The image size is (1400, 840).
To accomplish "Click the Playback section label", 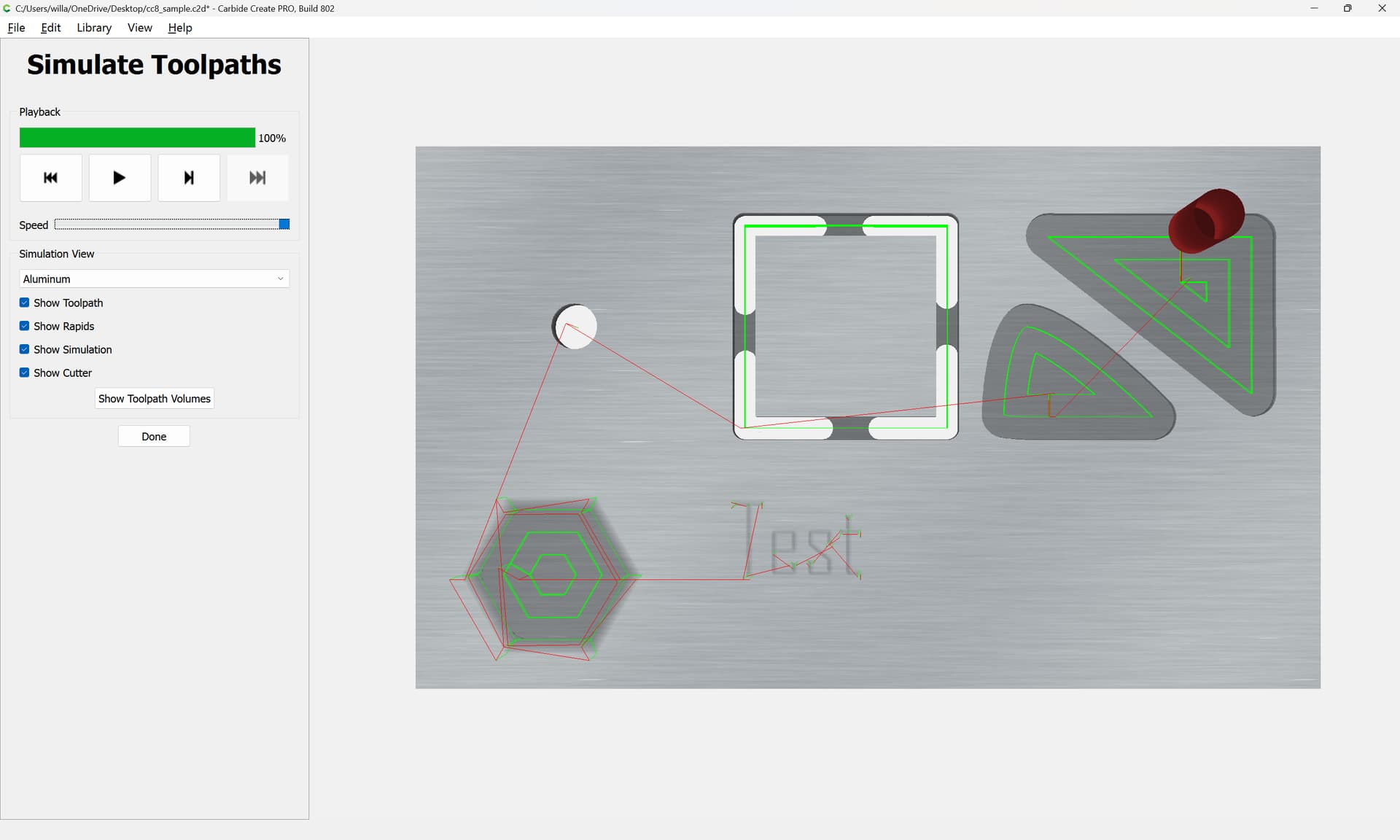I will [39, 112].
